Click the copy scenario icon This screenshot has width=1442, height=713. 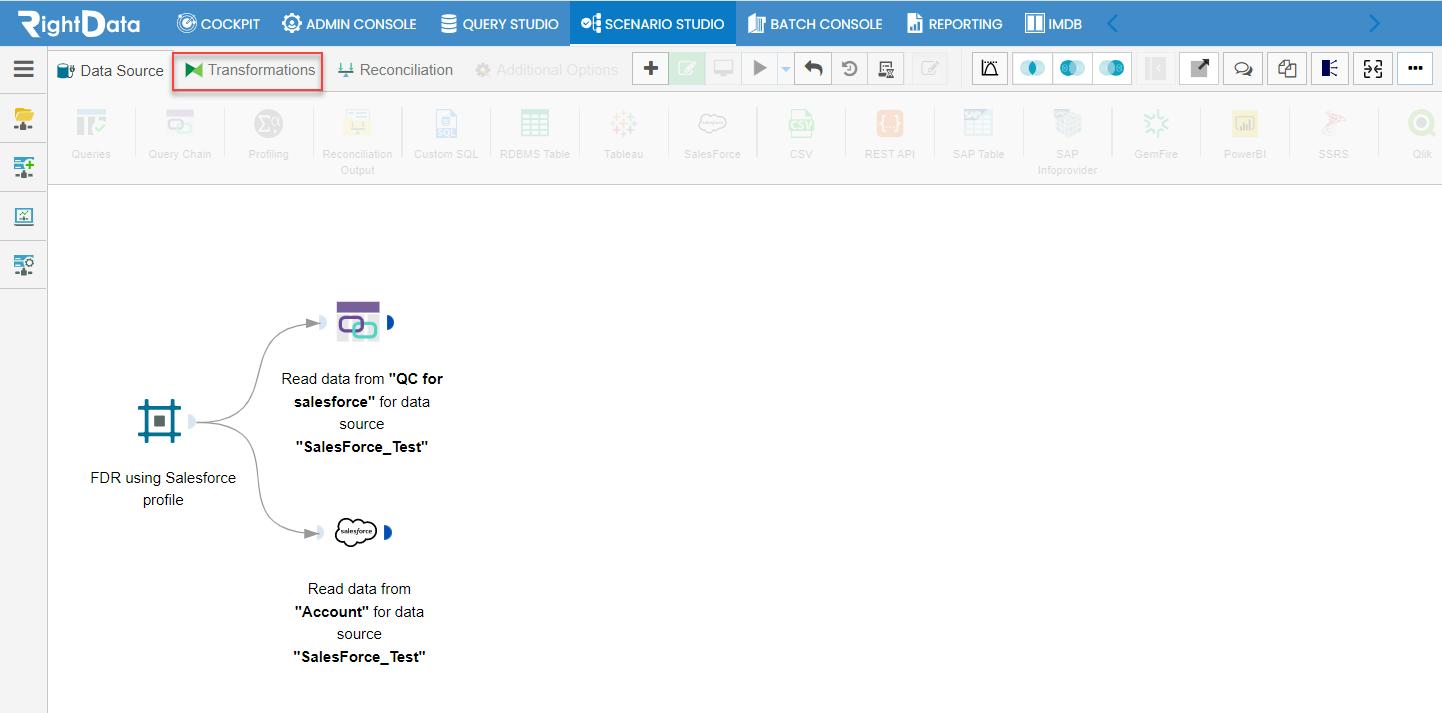[1287, 69]
